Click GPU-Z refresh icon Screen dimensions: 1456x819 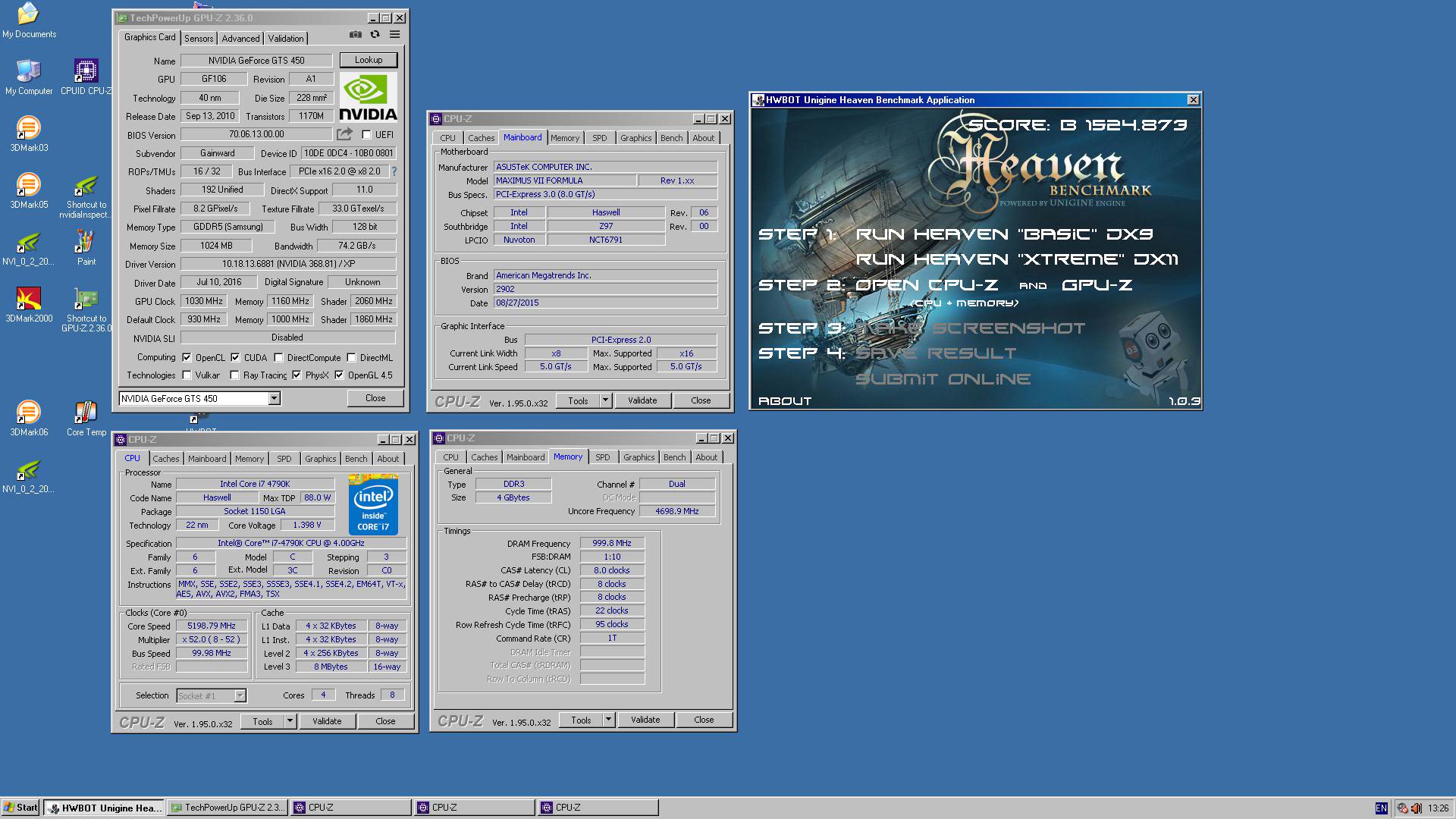375,35
